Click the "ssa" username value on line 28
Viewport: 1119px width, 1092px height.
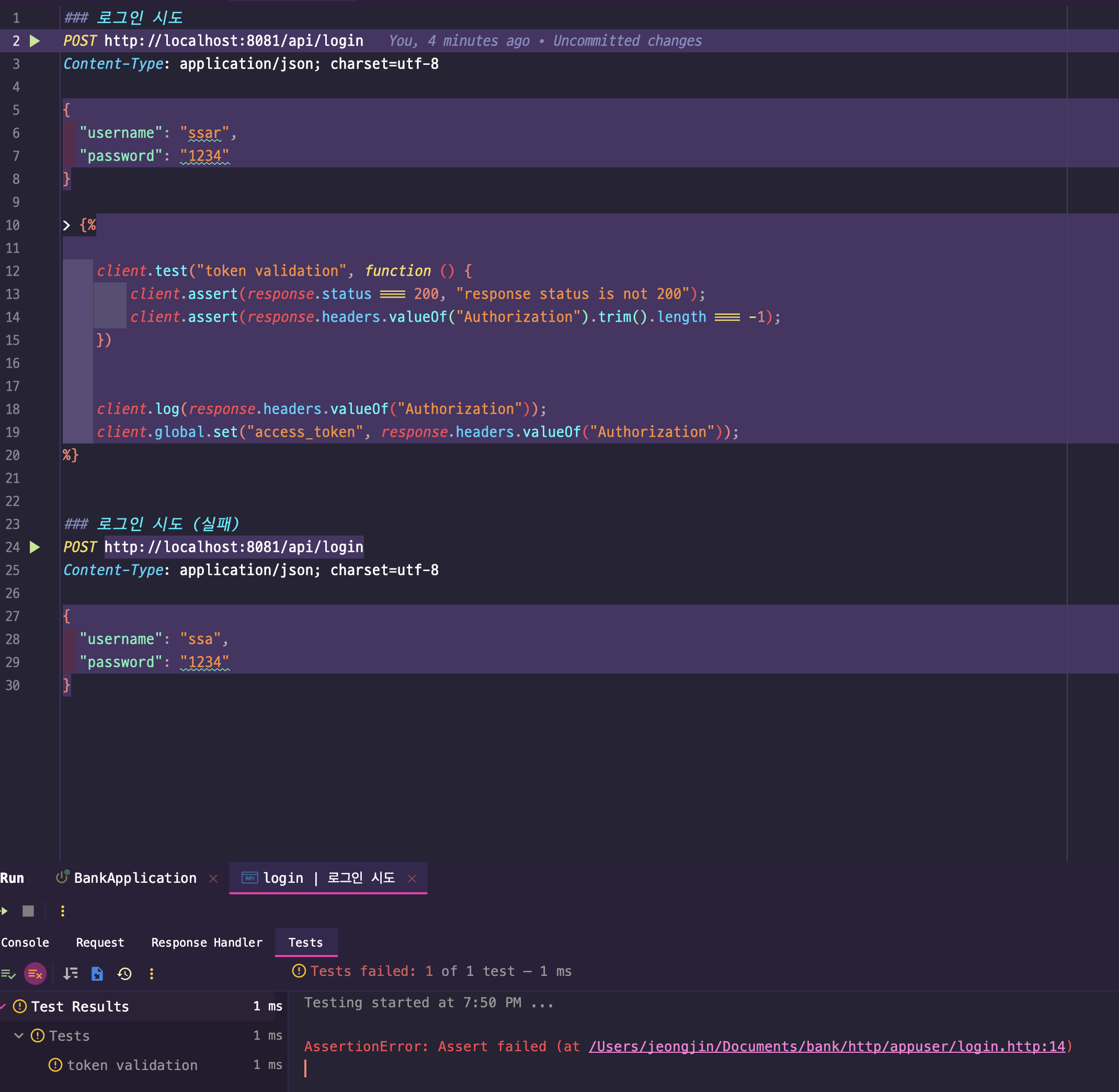pos(200,639)
